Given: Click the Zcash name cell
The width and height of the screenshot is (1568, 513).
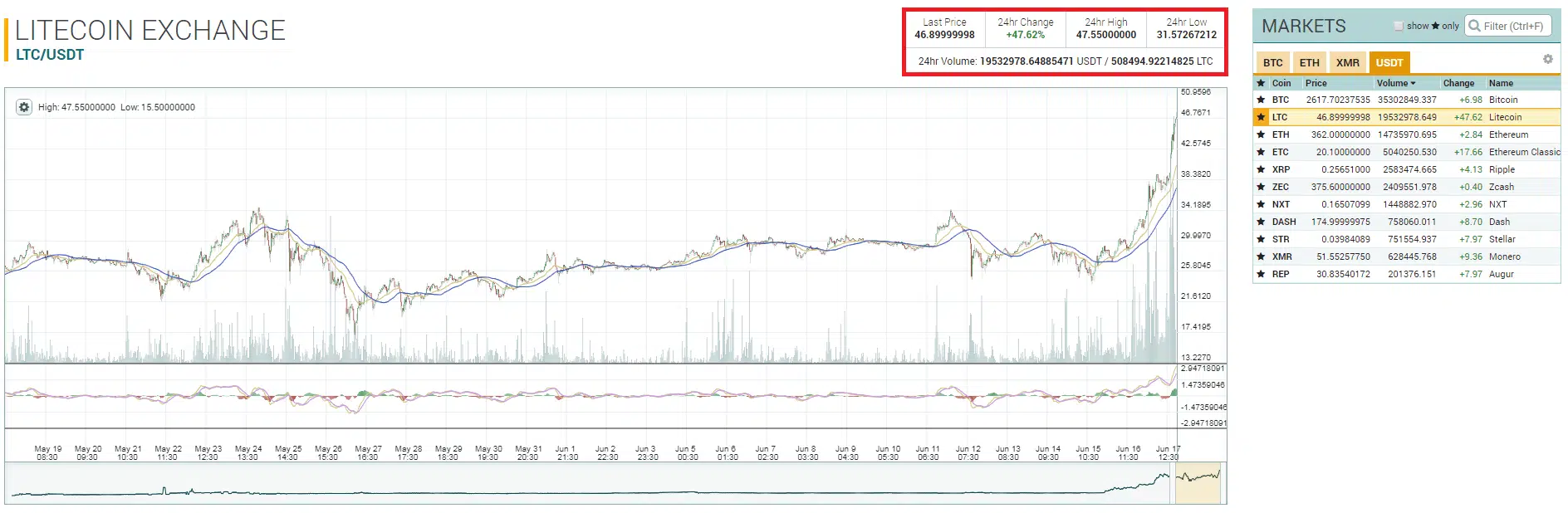Looking at the screenshot, I should [x=1502, y=187].
